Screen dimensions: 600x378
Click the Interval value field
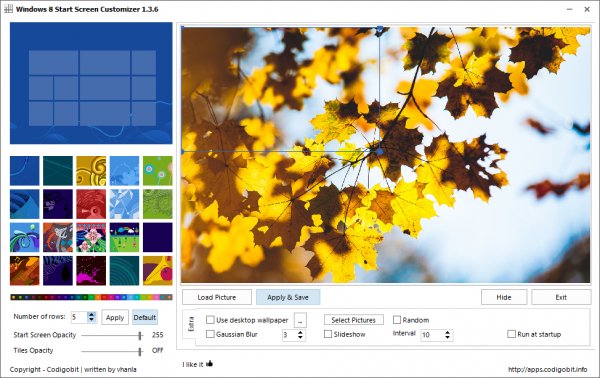click(x=432, y=335)
